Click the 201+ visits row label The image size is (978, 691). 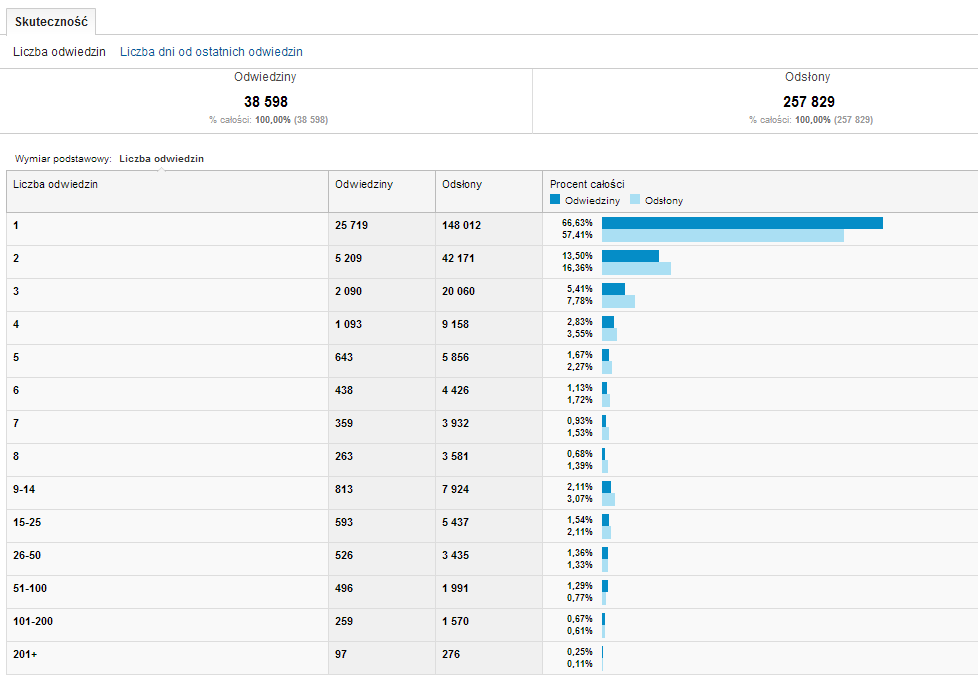(24, 654)
